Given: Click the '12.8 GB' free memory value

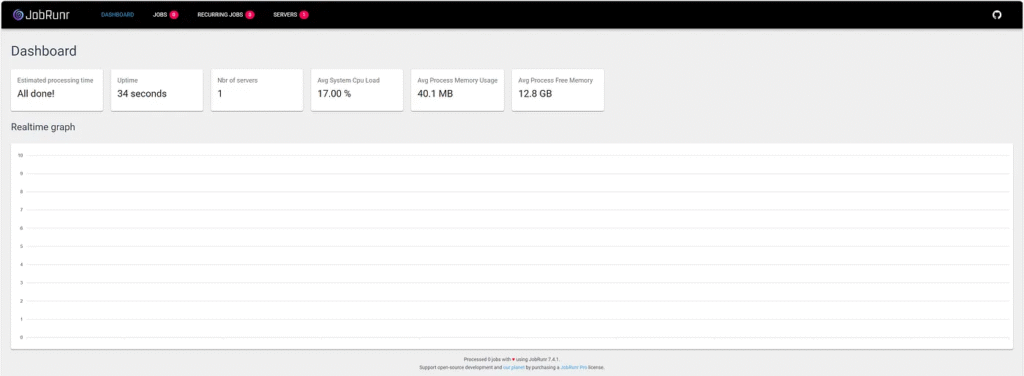Looking at the screenshot, I should point(535,94).
